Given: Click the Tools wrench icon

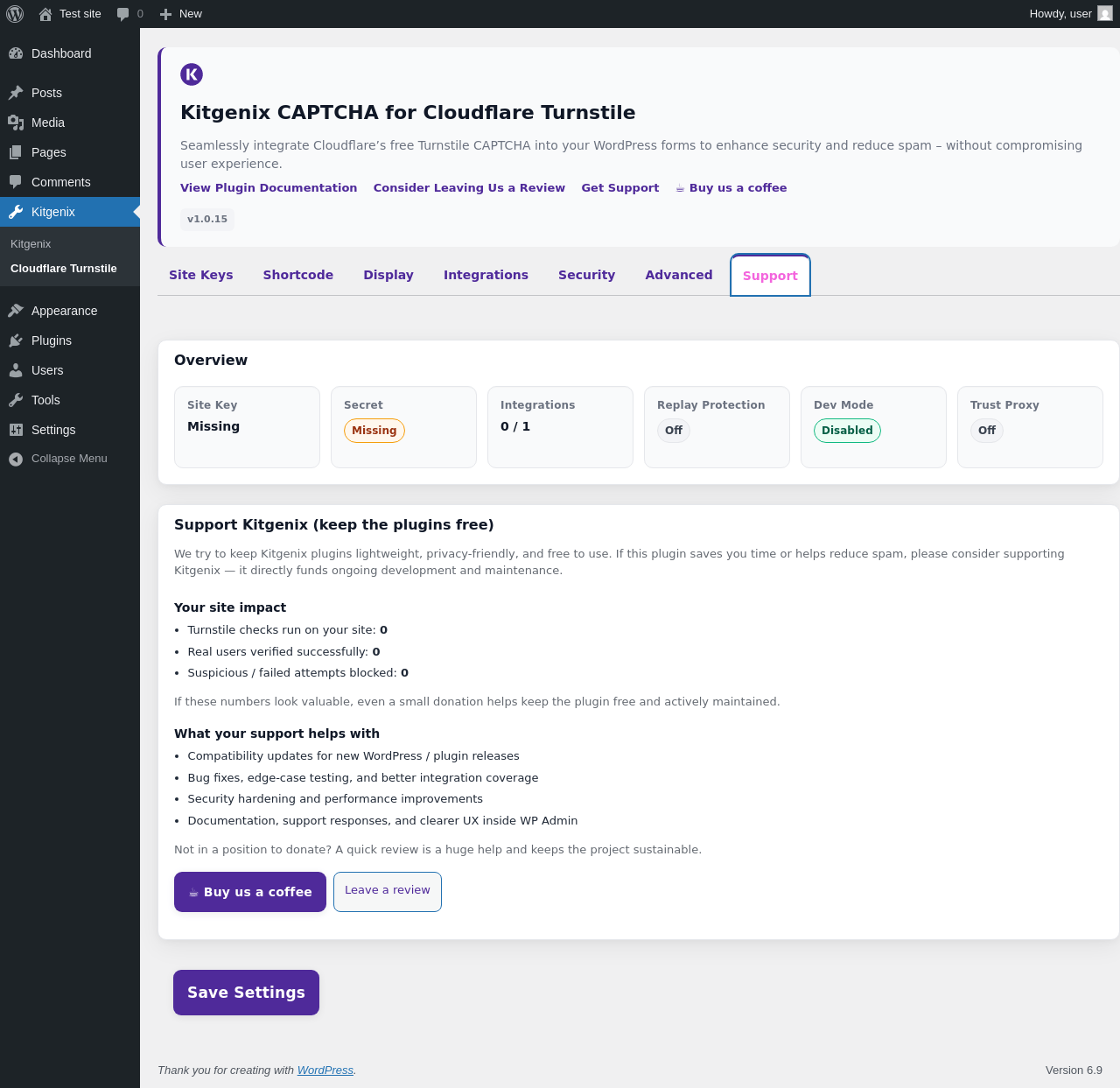Looking at the screenshot, I should (x=16, y=400).
